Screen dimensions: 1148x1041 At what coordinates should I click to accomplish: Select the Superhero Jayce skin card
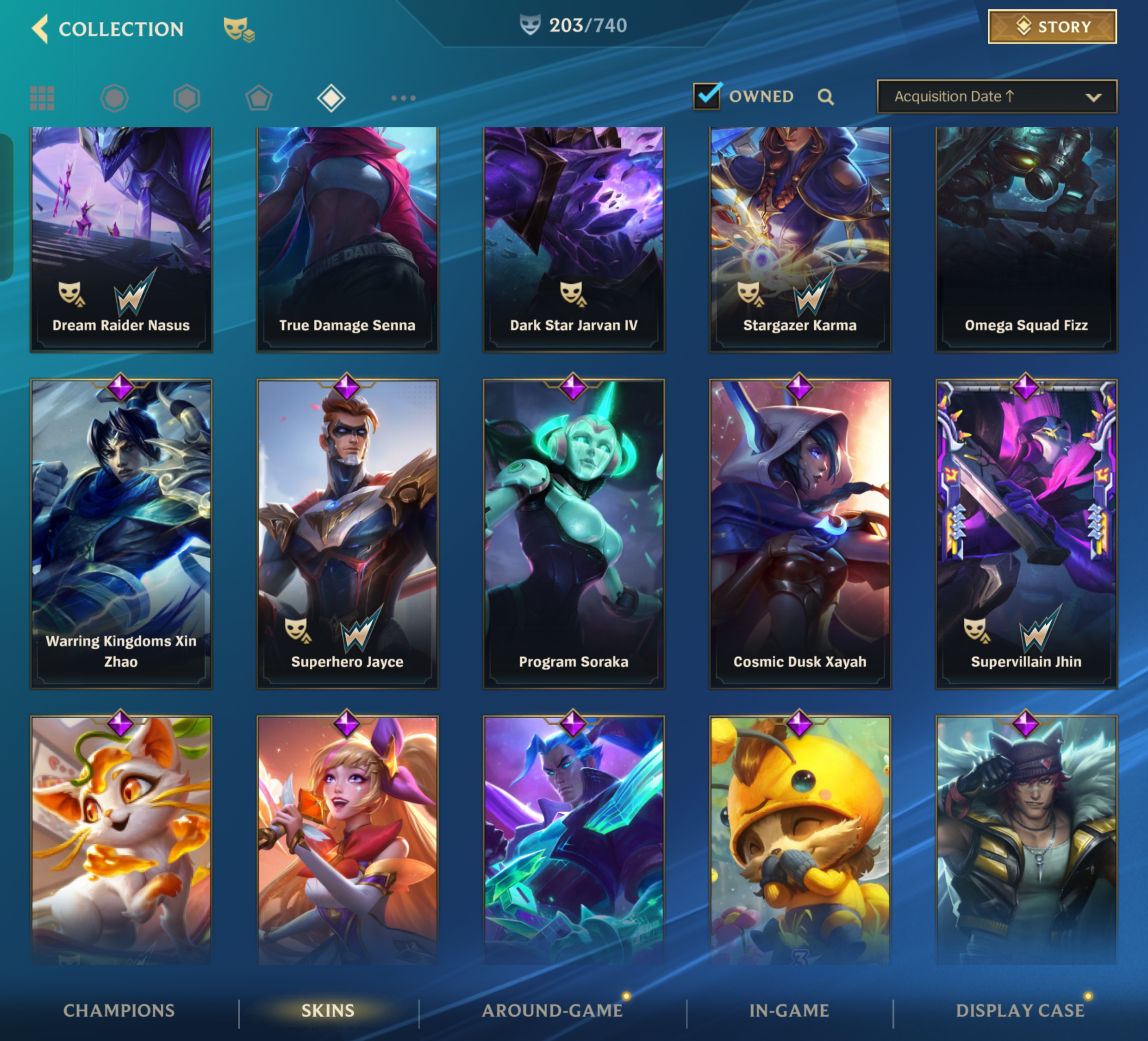coord(347,534)
